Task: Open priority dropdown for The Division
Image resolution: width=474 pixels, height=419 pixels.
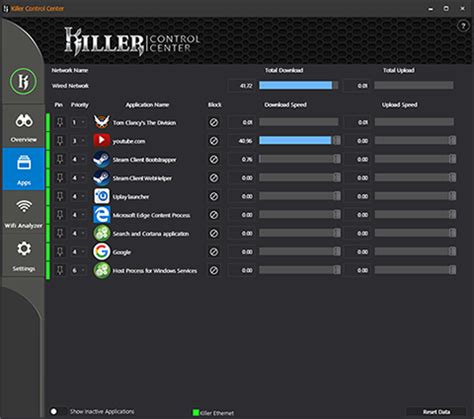Action: (x=79, y=122)
